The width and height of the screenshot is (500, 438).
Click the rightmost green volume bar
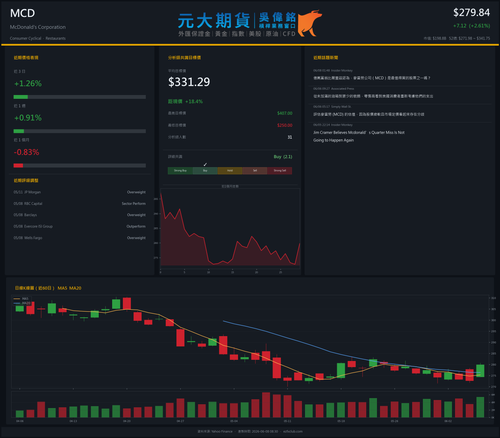point(480,407)
